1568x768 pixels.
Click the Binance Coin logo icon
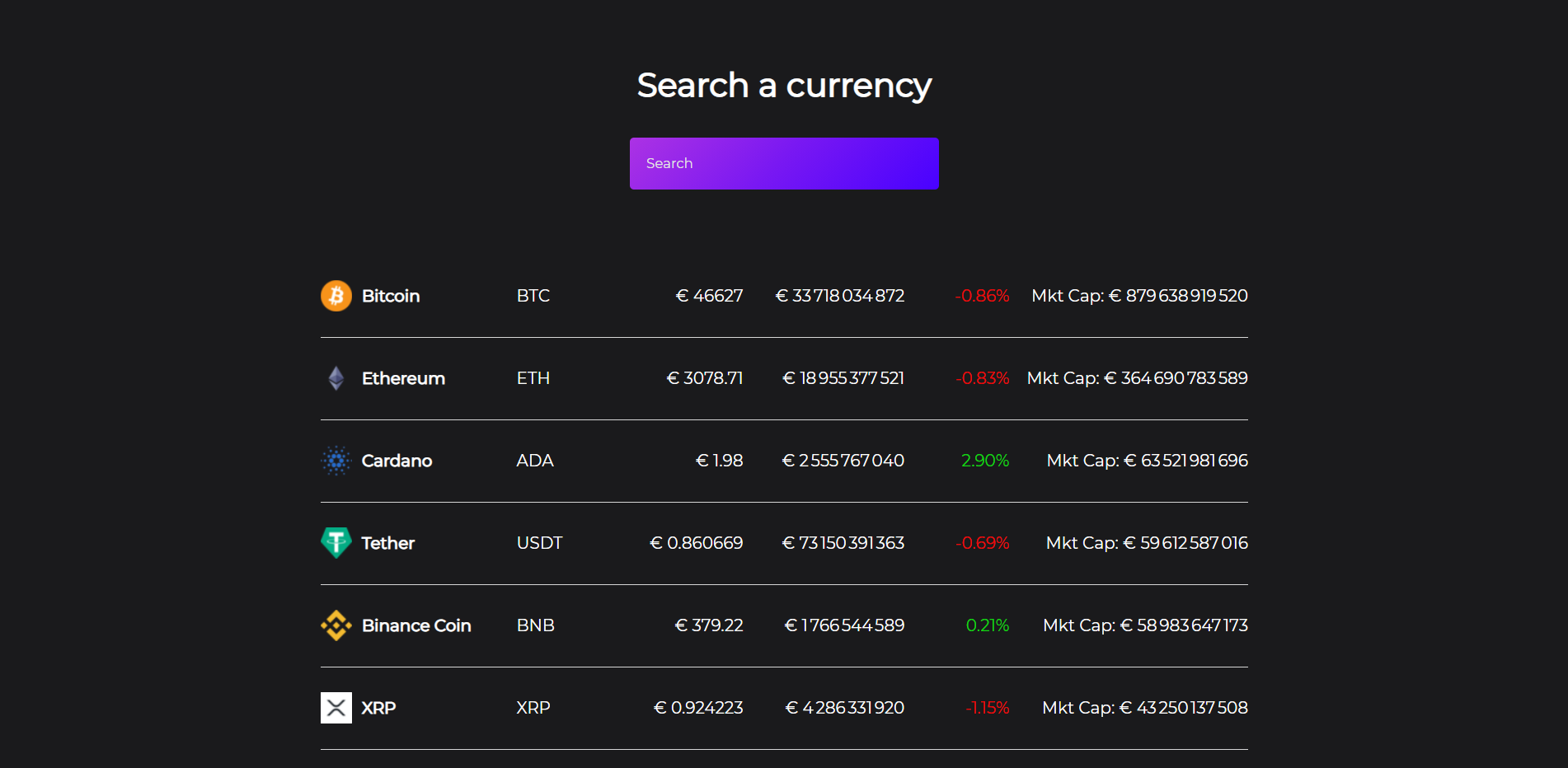(x=336, y=625)
